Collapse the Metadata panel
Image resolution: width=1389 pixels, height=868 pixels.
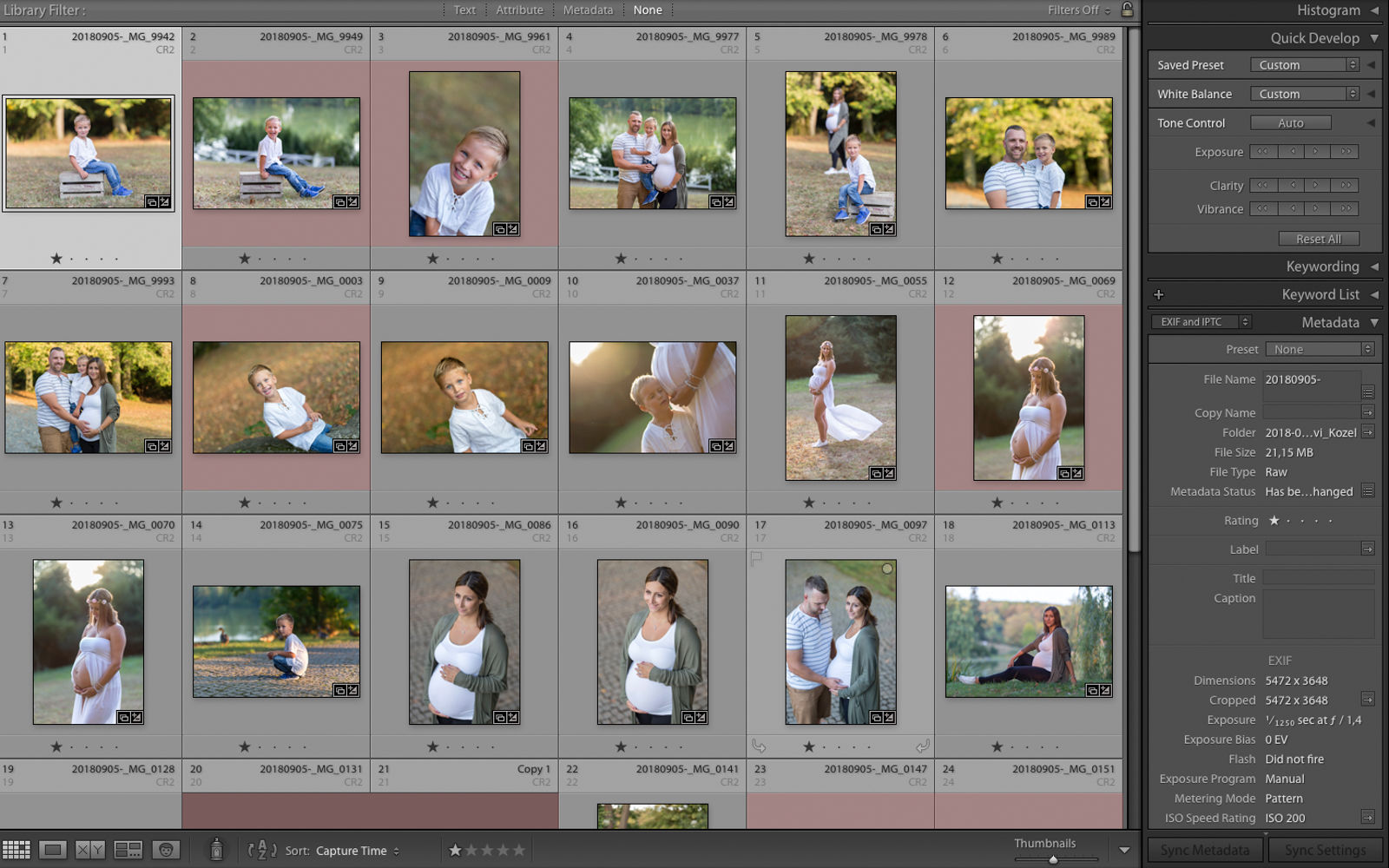tap(1374, 322)
